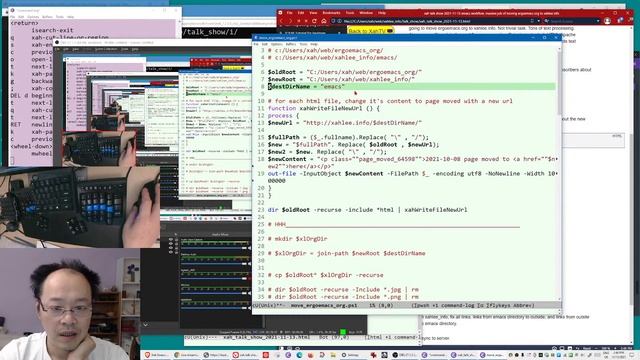Image resolution: width=640 pixels, height=360 pixels.
Task: Open red plus-shaped app icon in taskbar
Action: coord(373,355)
